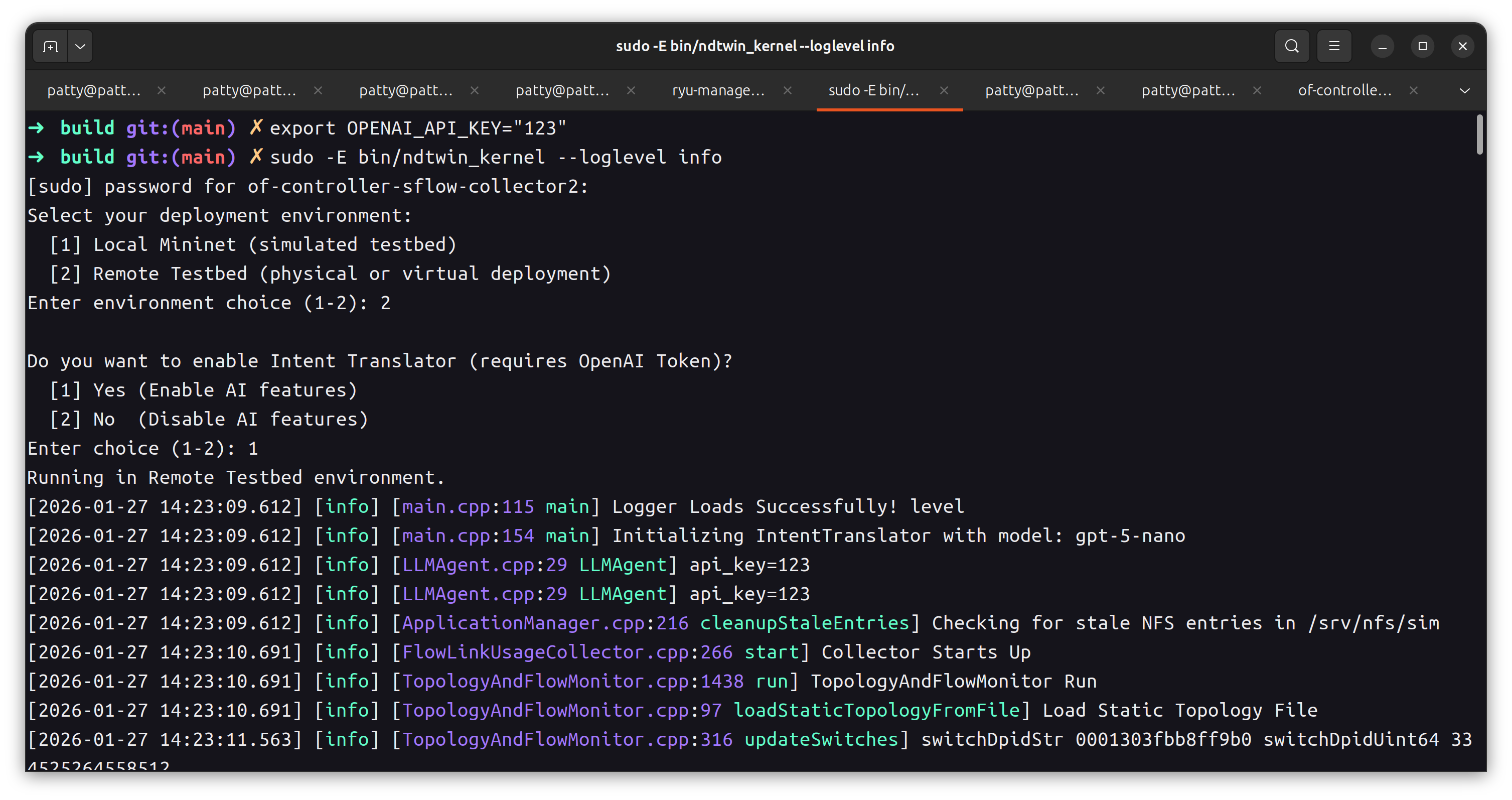Screen dimensions: 1512x800
Task: Open terminal search with magnifier icon
Action: click(x=1291, y=46)
